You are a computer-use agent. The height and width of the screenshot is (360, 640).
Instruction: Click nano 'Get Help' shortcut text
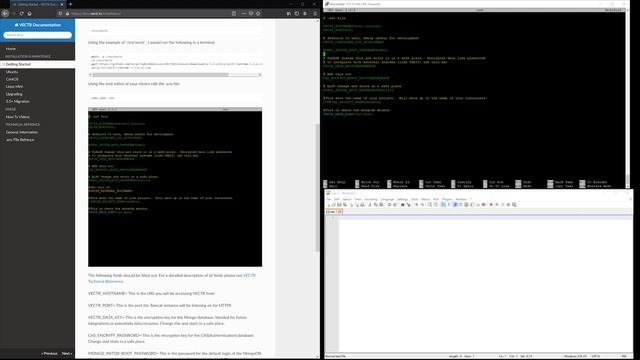337,182
